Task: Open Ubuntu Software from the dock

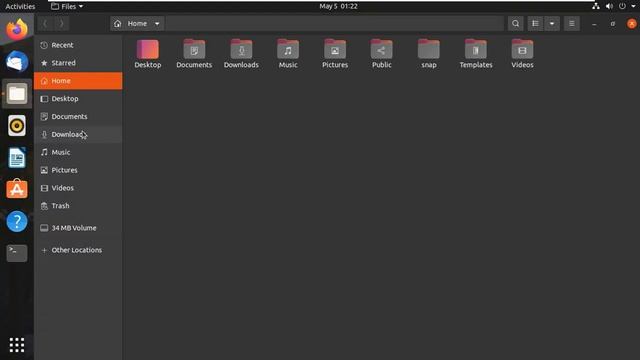Action: coord(17,189)
